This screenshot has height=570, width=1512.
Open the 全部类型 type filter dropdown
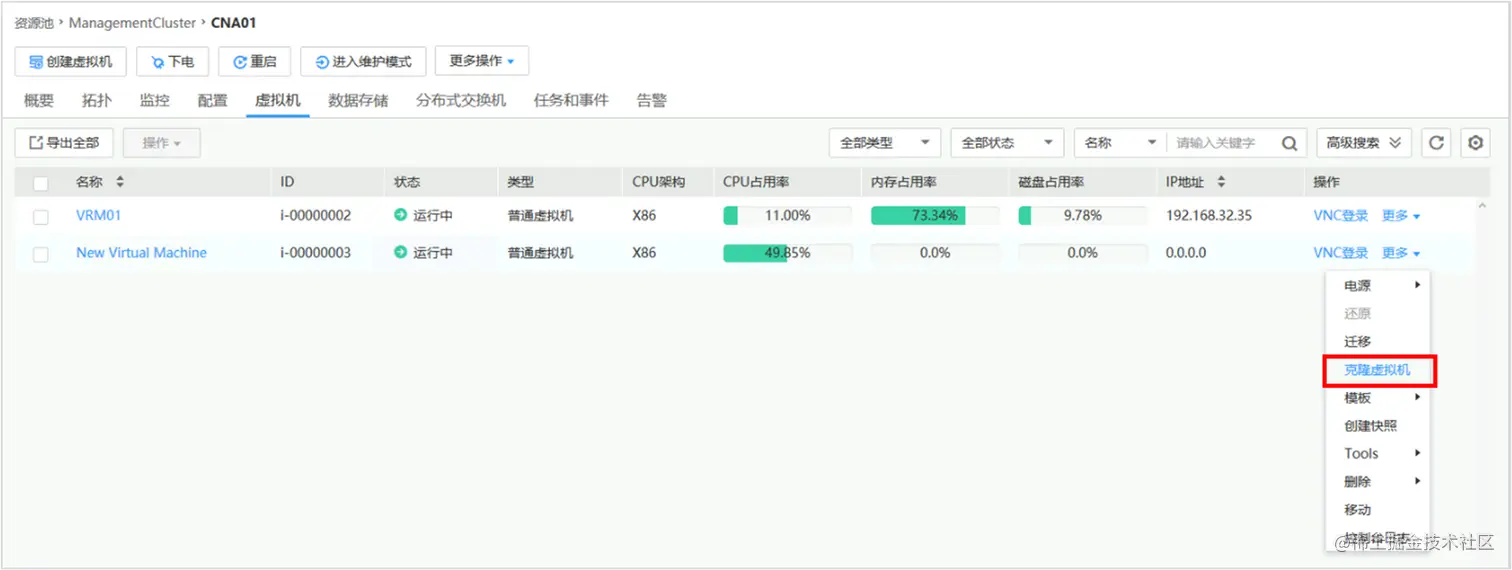885,143
